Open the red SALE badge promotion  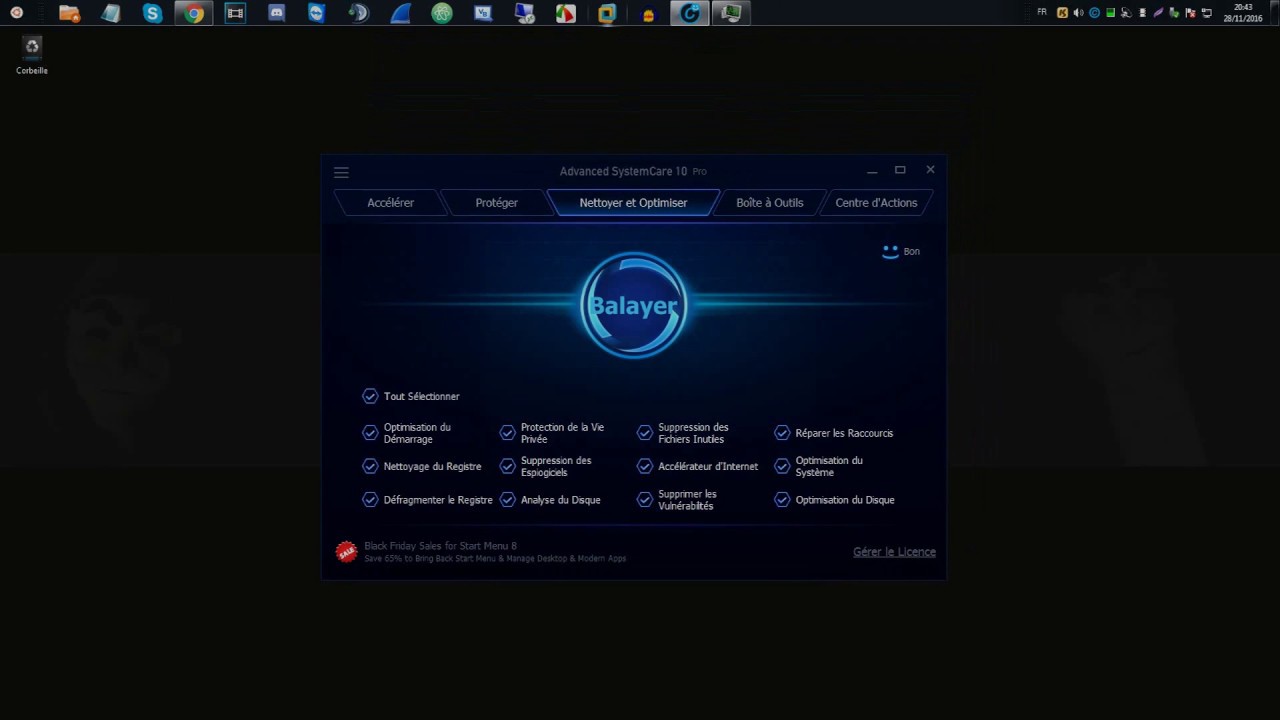click(346, 551)
